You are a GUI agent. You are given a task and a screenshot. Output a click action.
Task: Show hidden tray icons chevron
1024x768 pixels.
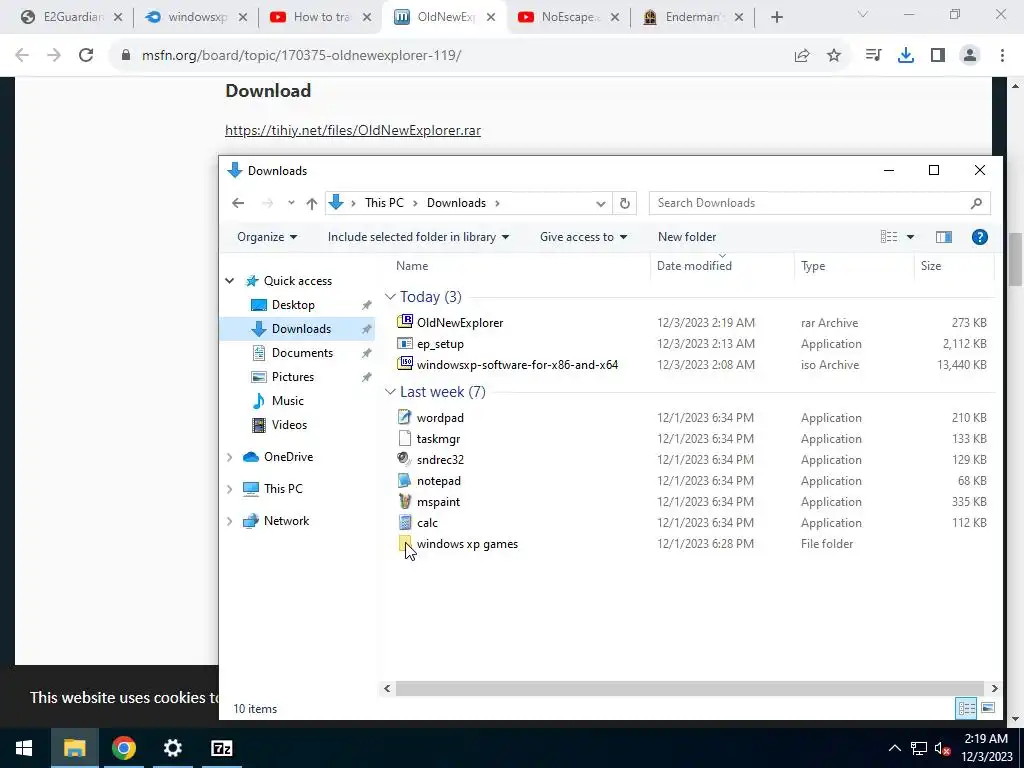pyautogui.click(x=895, y=748)
